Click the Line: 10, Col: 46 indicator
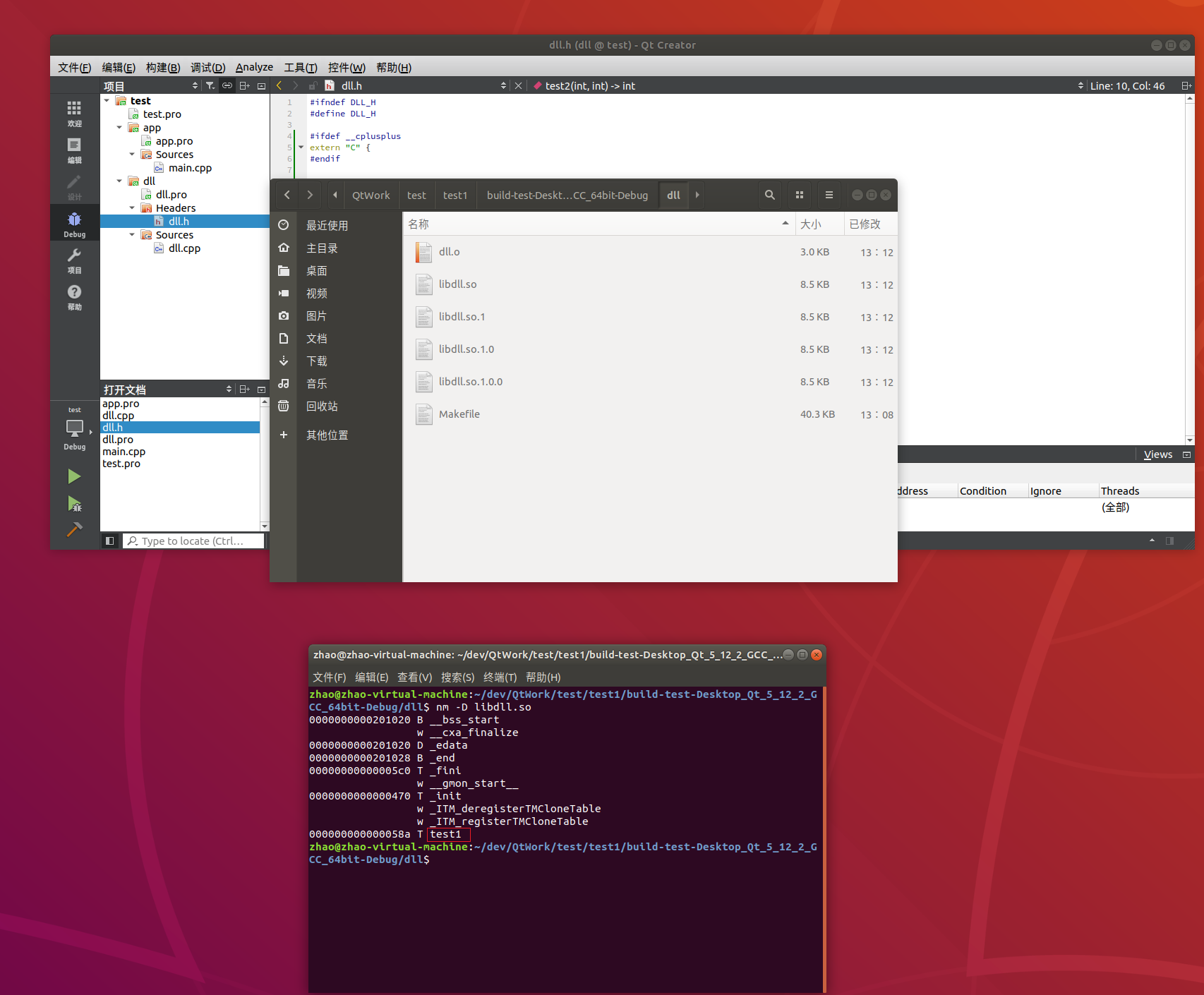 pos(1127,85)
